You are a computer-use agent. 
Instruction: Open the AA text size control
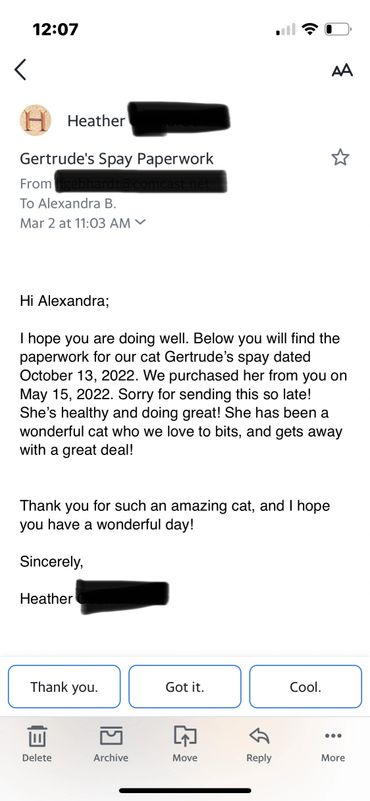click(342, 70)
